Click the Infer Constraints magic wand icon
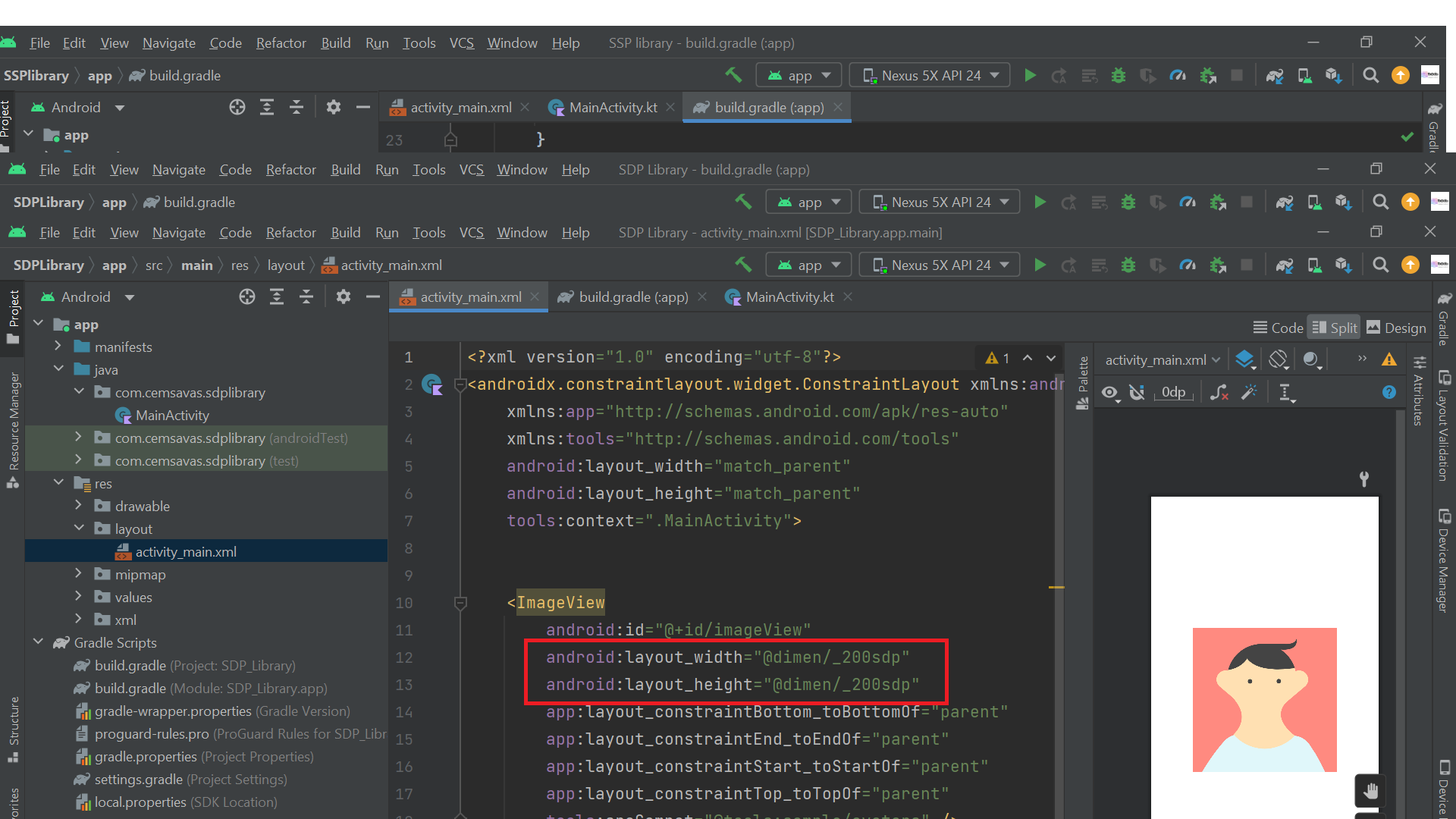The image size is (1456, 819). tap(1249, 392)
